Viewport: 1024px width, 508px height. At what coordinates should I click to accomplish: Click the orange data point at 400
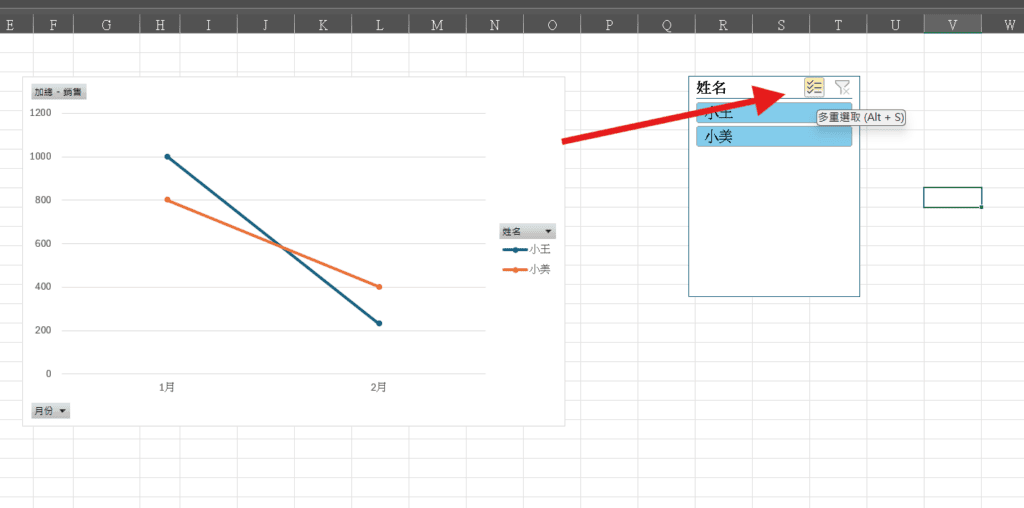pyautogui.click(x=379, y=287)
